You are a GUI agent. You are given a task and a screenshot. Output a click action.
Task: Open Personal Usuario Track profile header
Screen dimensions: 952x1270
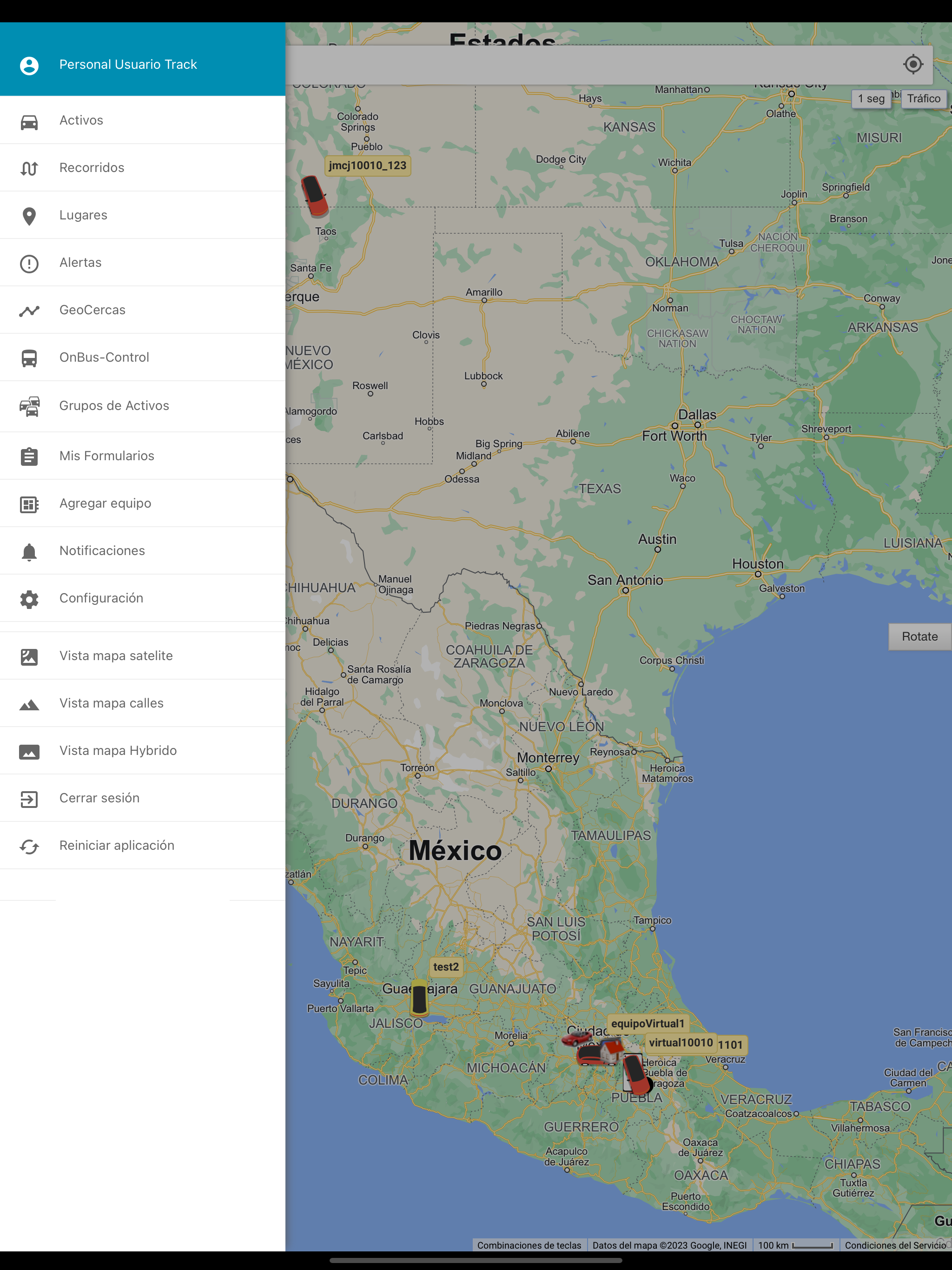point(142,59)
